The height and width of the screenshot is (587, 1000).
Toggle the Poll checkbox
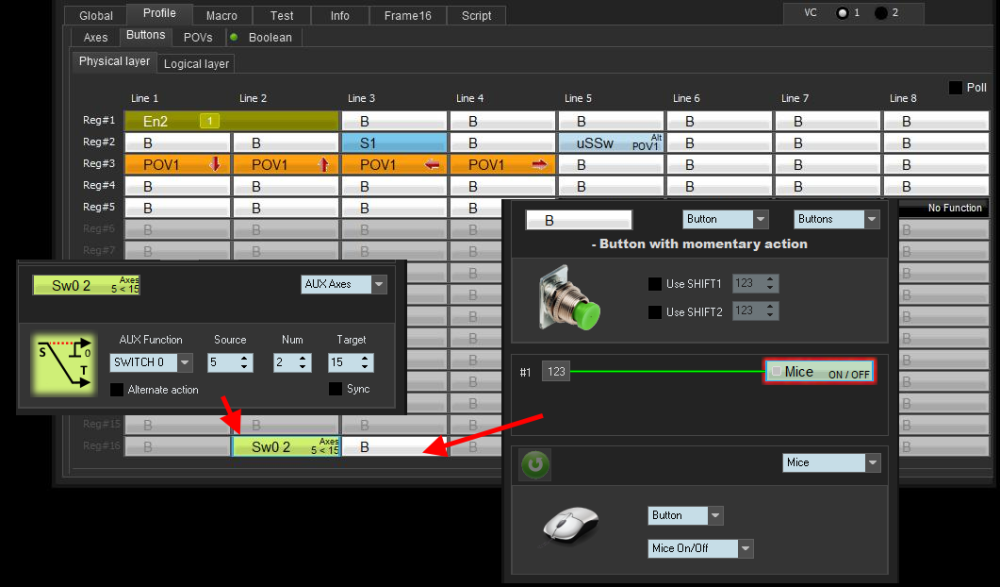point(955,87)
